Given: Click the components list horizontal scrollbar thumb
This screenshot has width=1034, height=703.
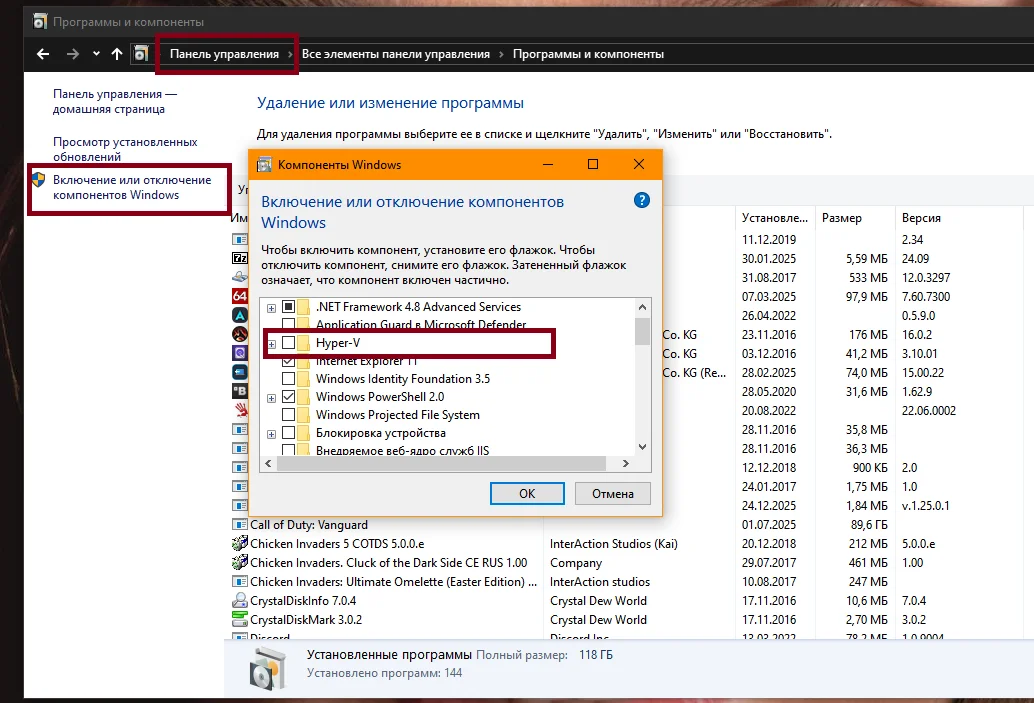Looking at the screenshot, I should 441,464.
